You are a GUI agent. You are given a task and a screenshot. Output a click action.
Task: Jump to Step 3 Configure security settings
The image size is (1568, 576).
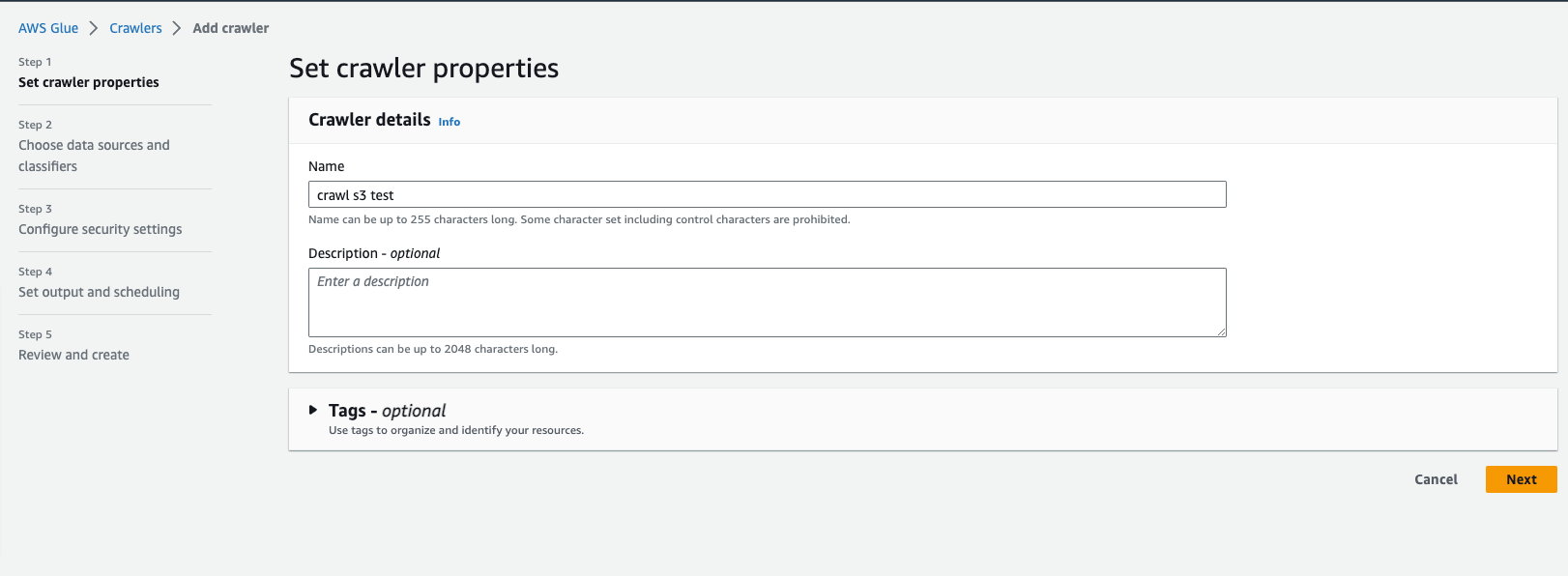(x=100, y=229)
